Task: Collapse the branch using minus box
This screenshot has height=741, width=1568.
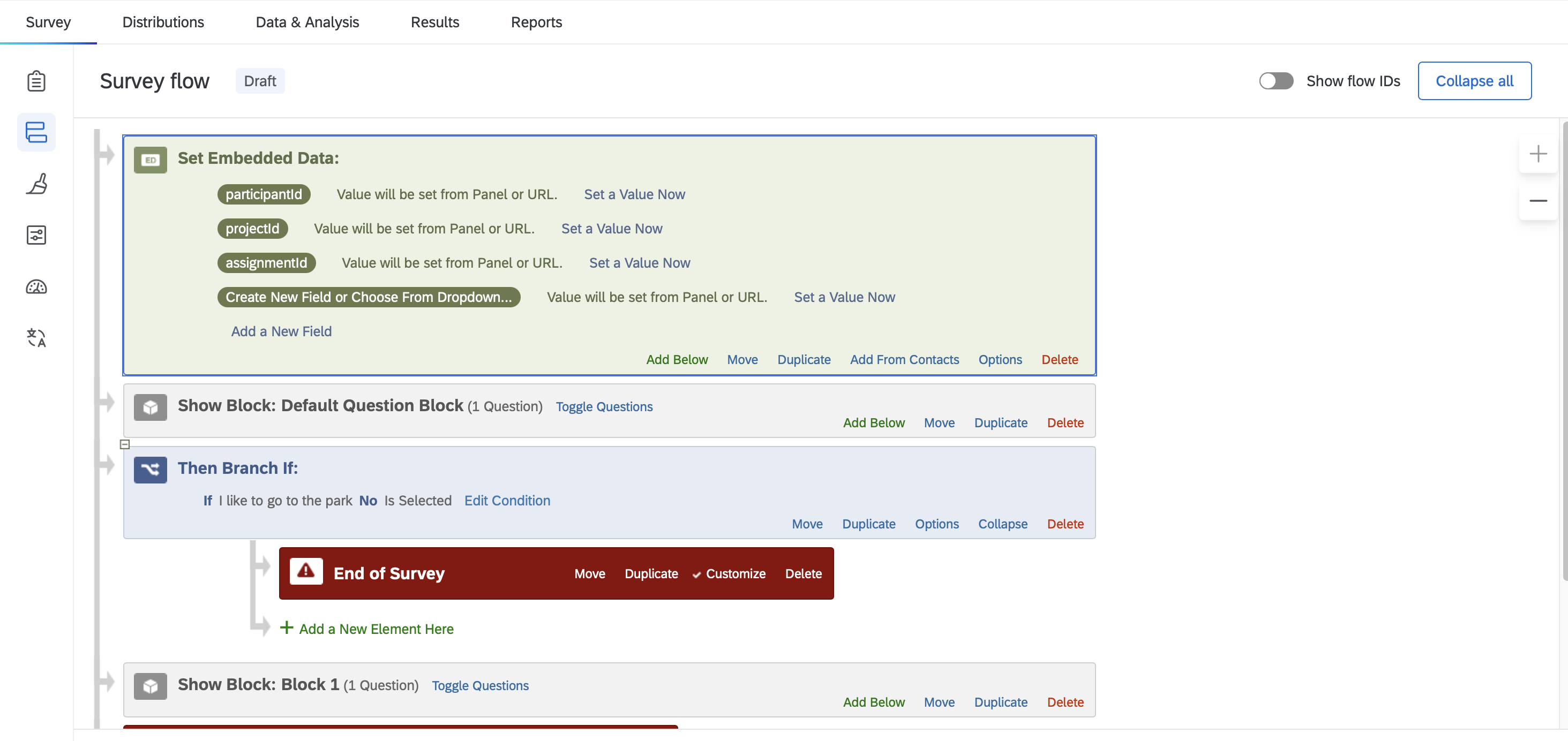Action: coord(125,444)
